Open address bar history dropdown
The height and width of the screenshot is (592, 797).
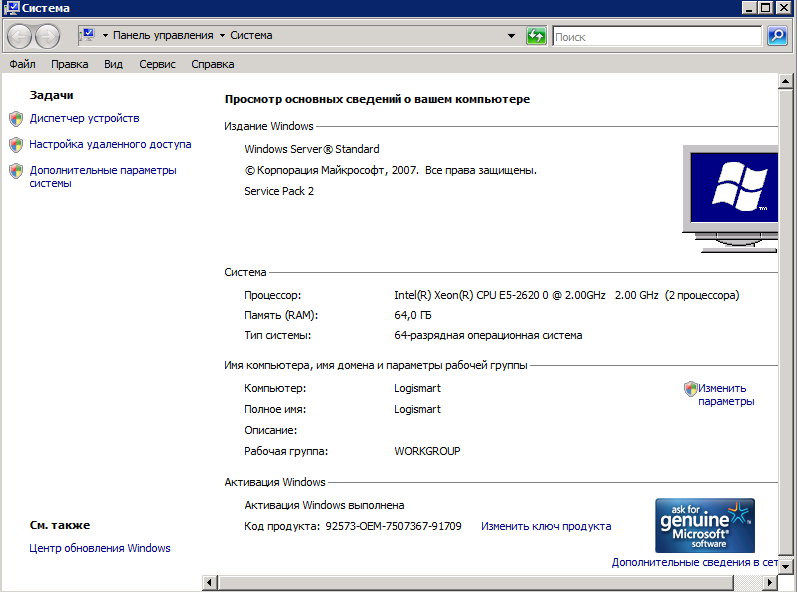coord(511,36)
